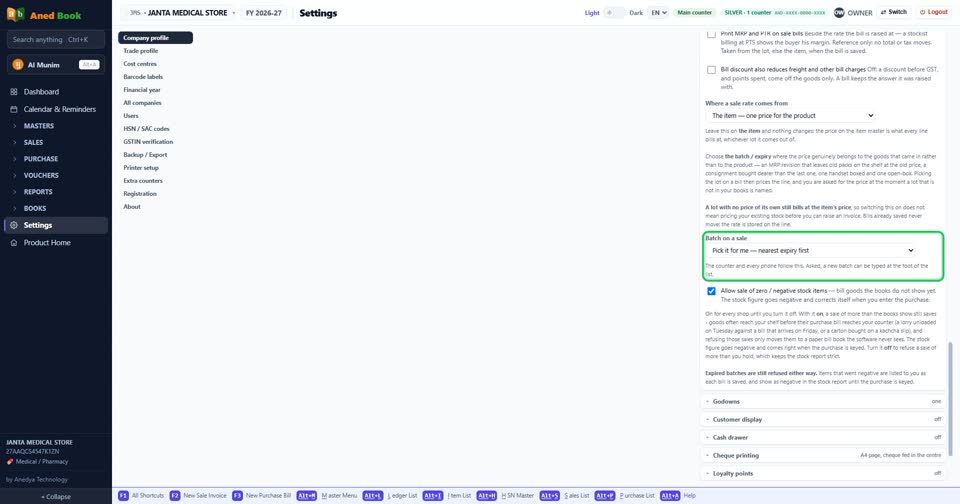Click the Alt+S Sales List key badge
960x504 pixels.
coord(549,495)
